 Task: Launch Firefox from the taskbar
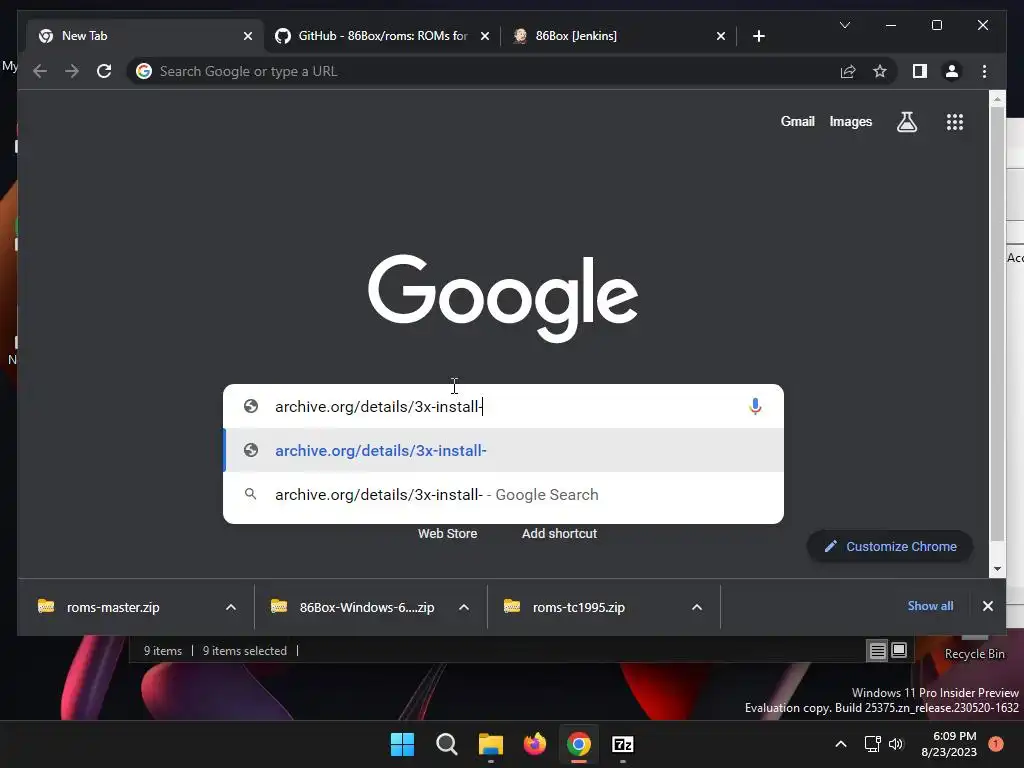pyautogui.click(x=535, y=744)
